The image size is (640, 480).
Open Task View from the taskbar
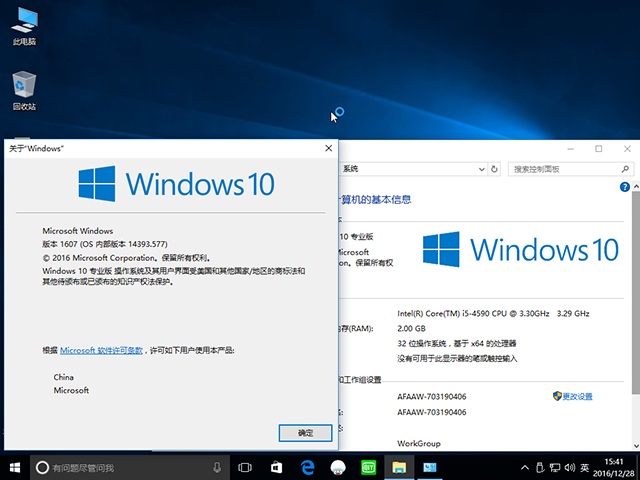click(245, 467)
